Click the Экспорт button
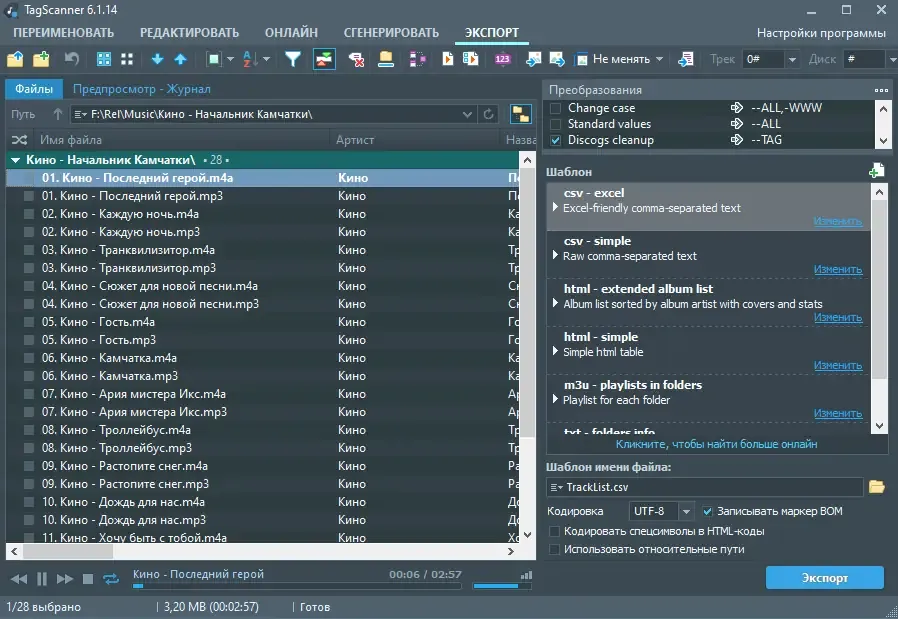This screenshot has height=619, width=898. pos(825,578)
